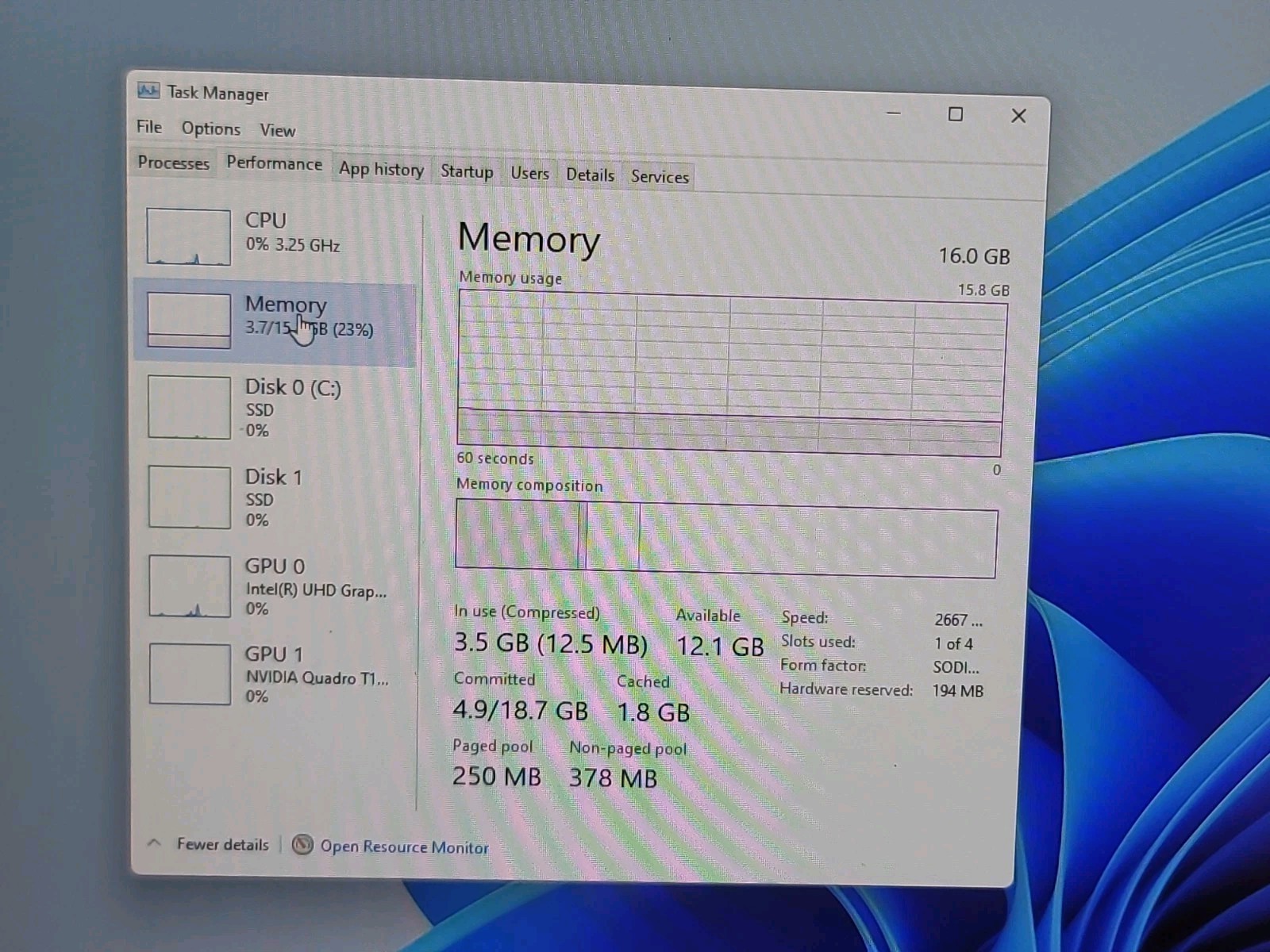This screenshot has width=1270, height=952.
Task: Select the Disk 0 (C:) graph thumbnail
Action: 189,407
